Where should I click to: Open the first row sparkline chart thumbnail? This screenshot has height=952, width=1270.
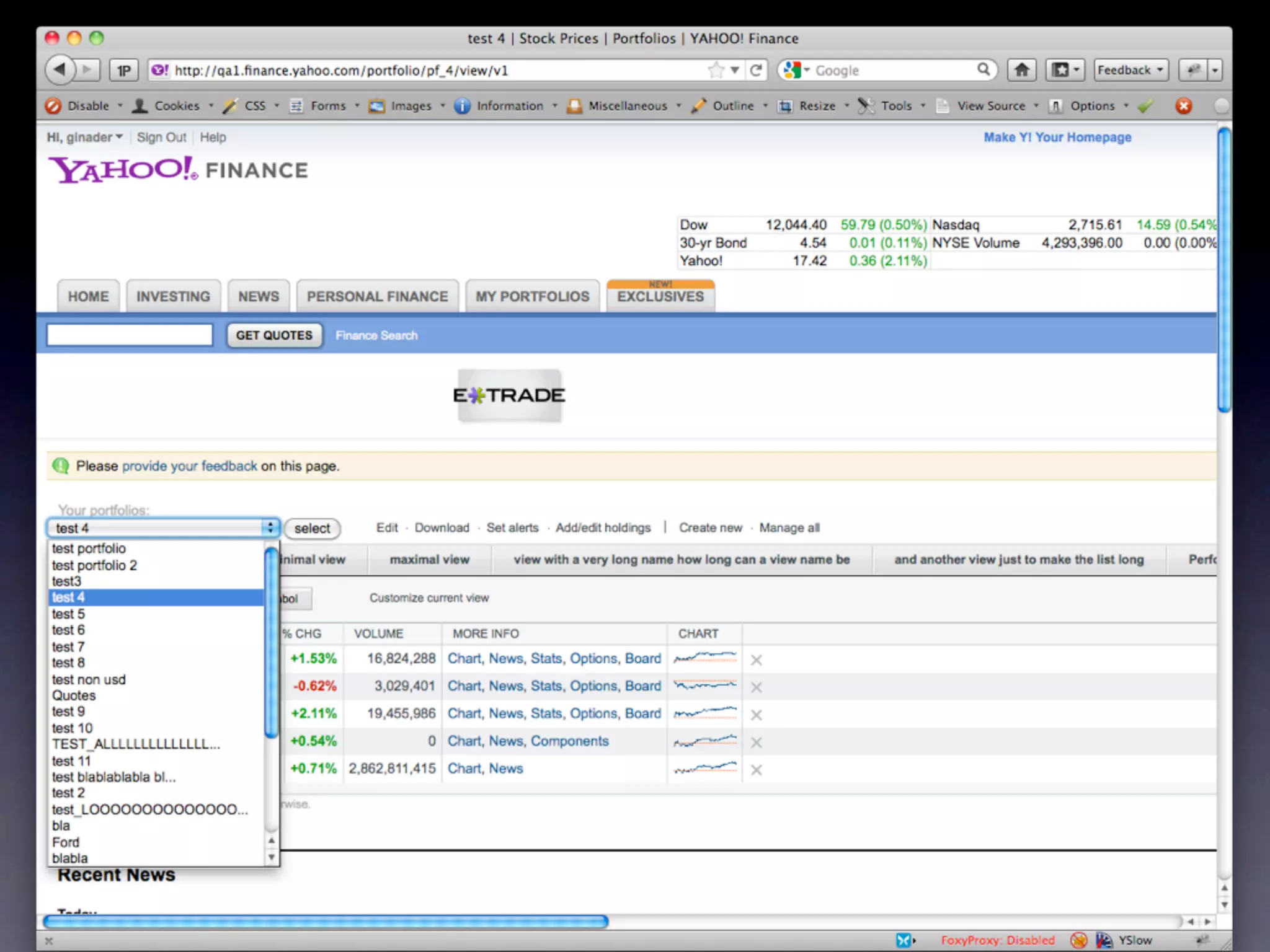[x=705, y=658]
